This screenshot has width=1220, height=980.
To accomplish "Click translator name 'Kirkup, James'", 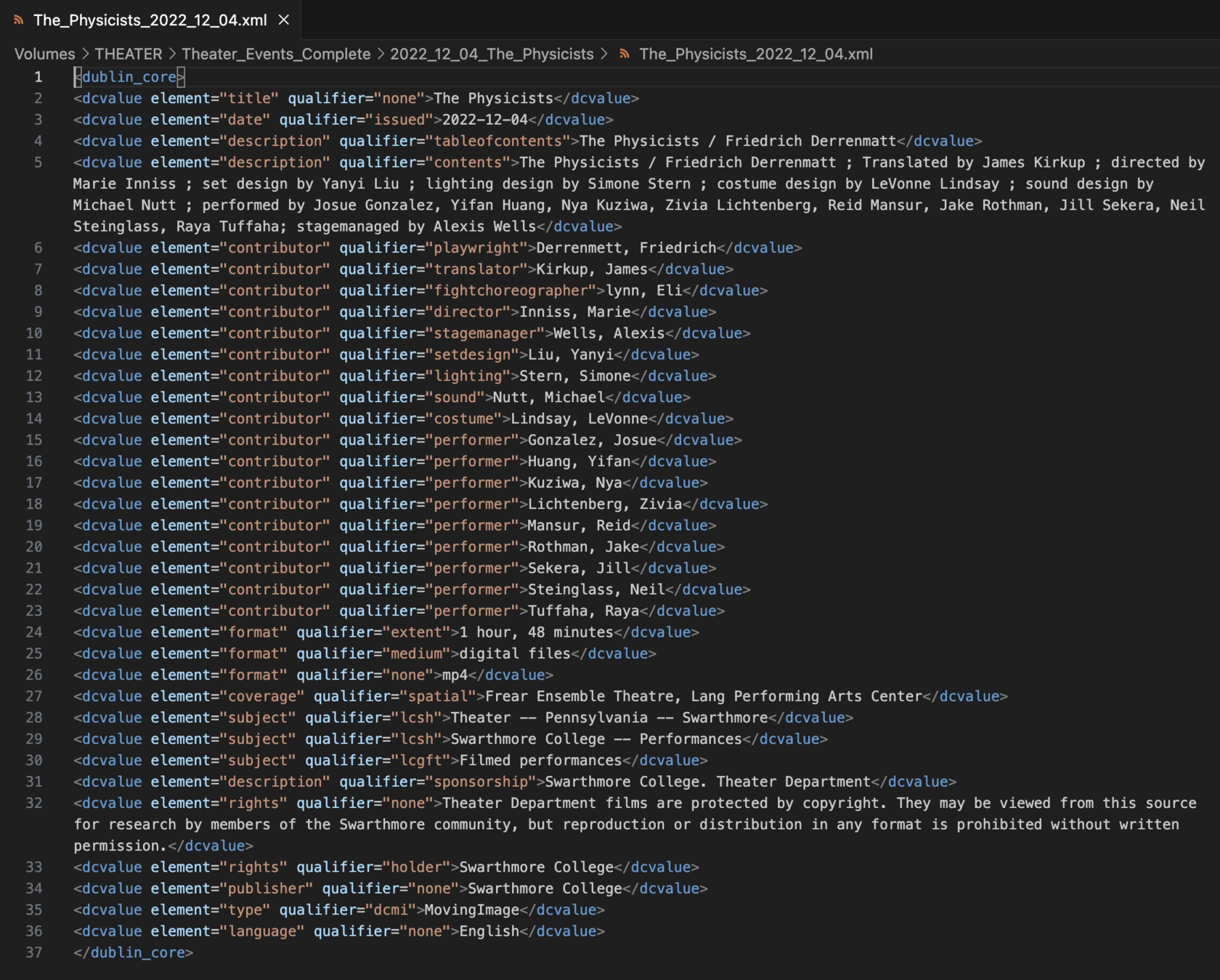I will pos(592,269).
